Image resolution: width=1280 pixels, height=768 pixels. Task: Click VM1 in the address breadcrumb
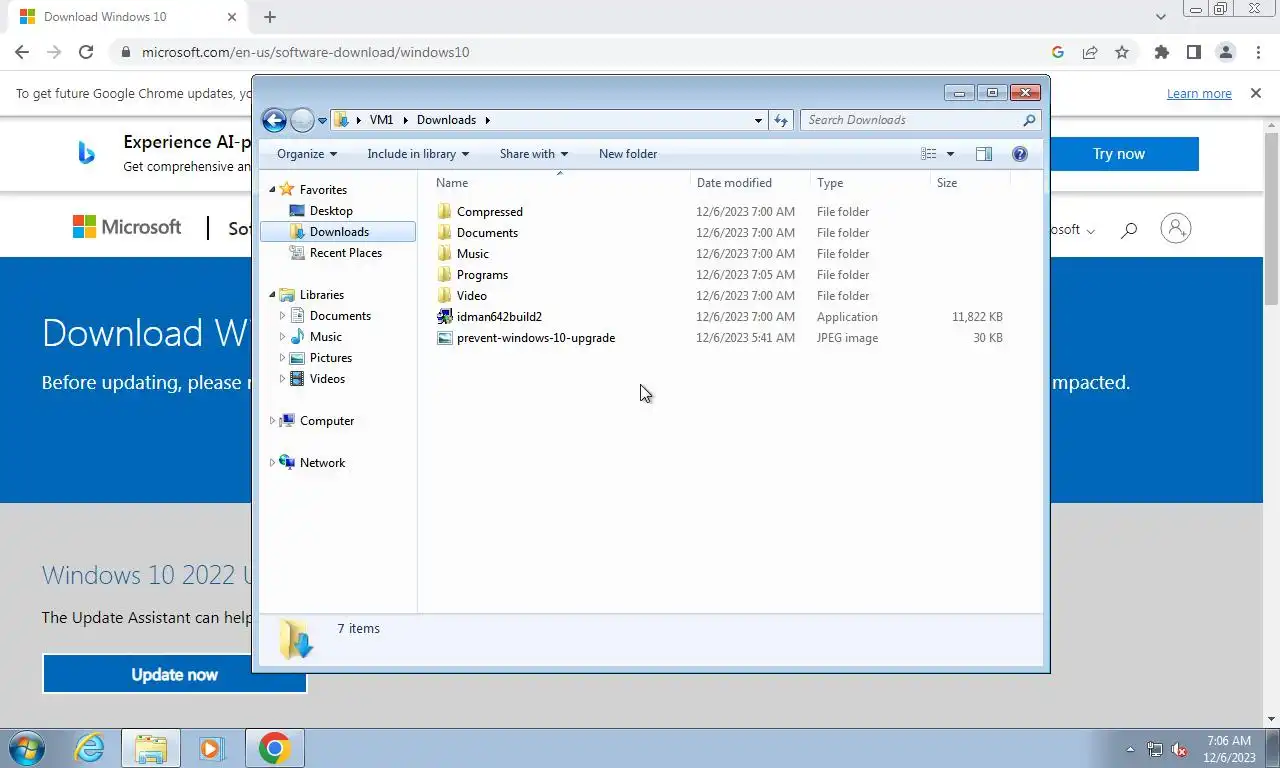click(381, 120)
